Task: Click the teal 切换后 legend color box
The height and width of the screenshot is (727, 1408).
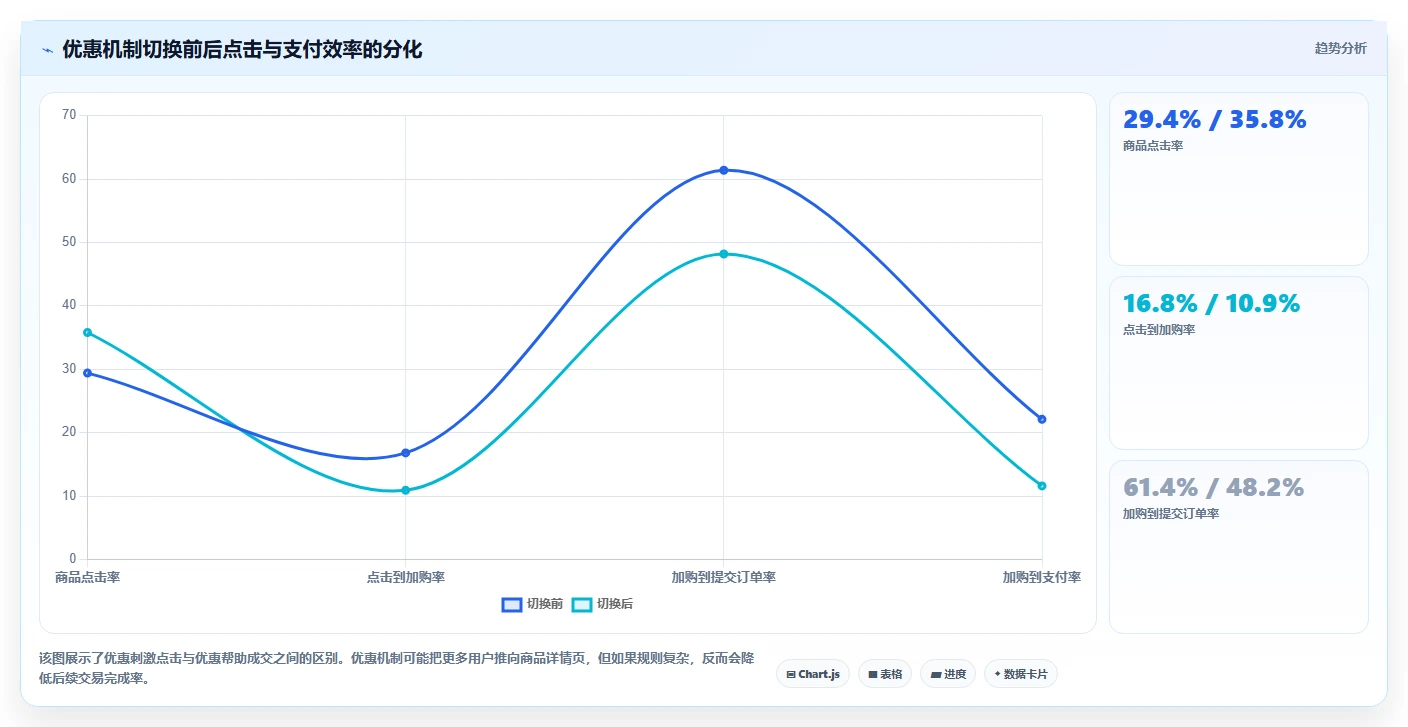Action: coord(582,604)
